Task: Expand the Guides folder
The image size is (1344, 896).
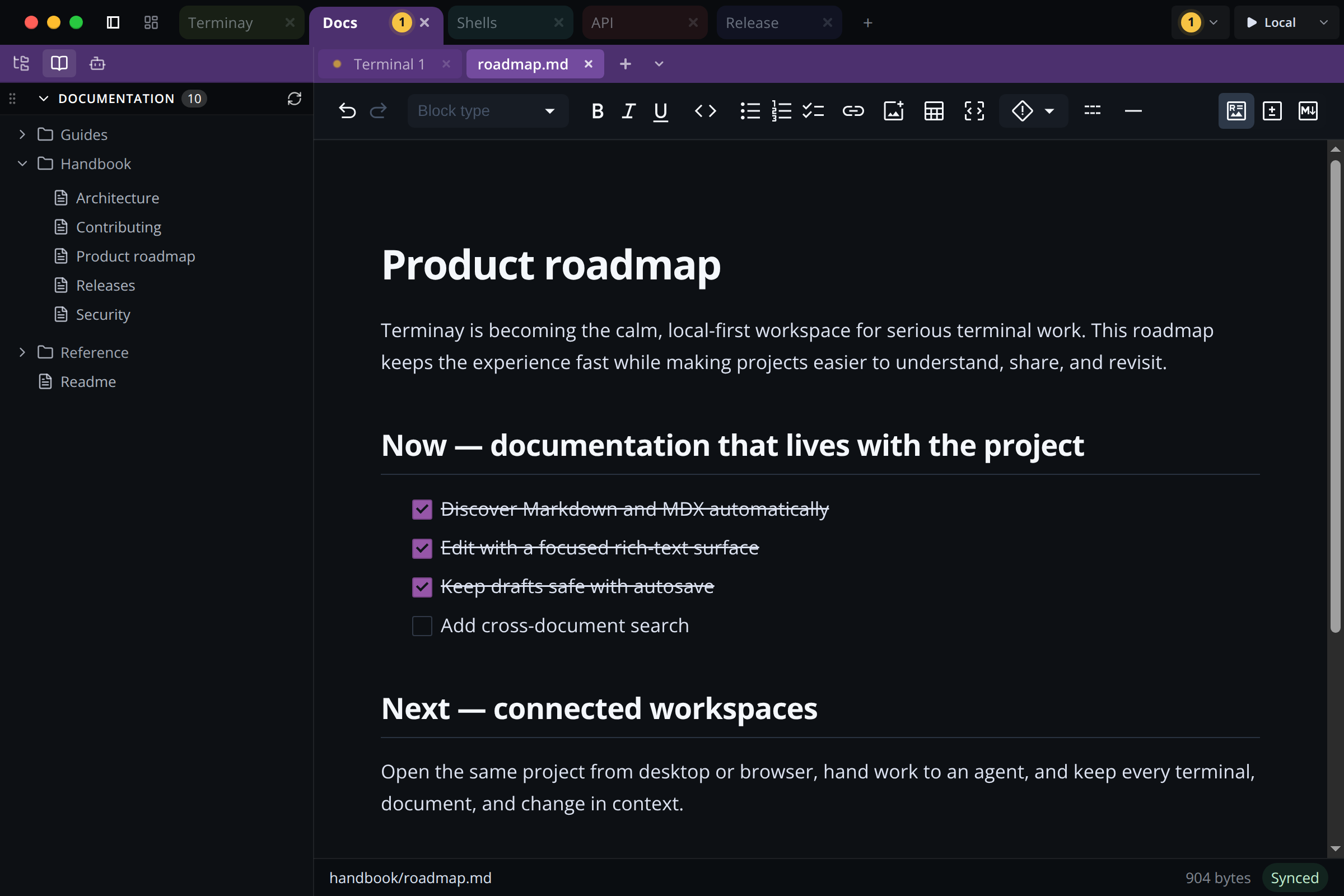Action: [x=22, y=134]
